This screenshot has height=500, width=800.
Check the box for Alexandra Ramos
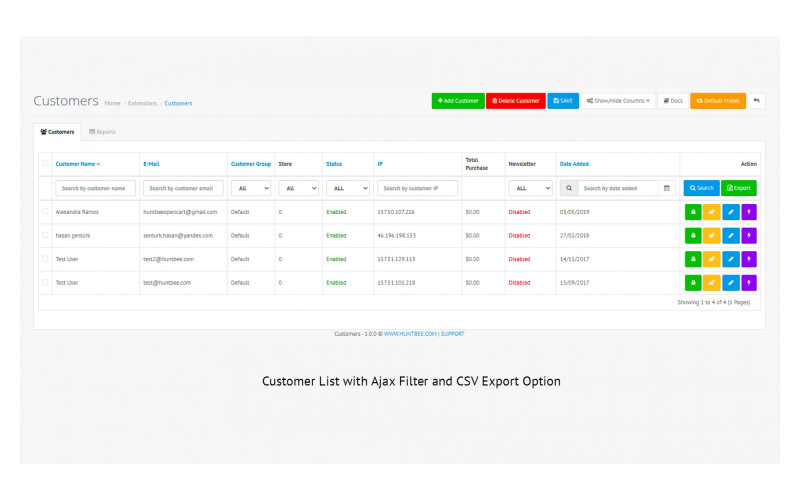click(44, 212)
